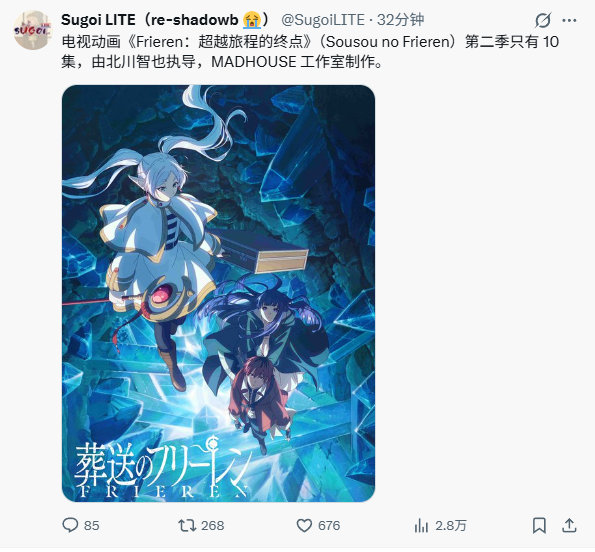Click the 676 likes count

coord(329,526)
